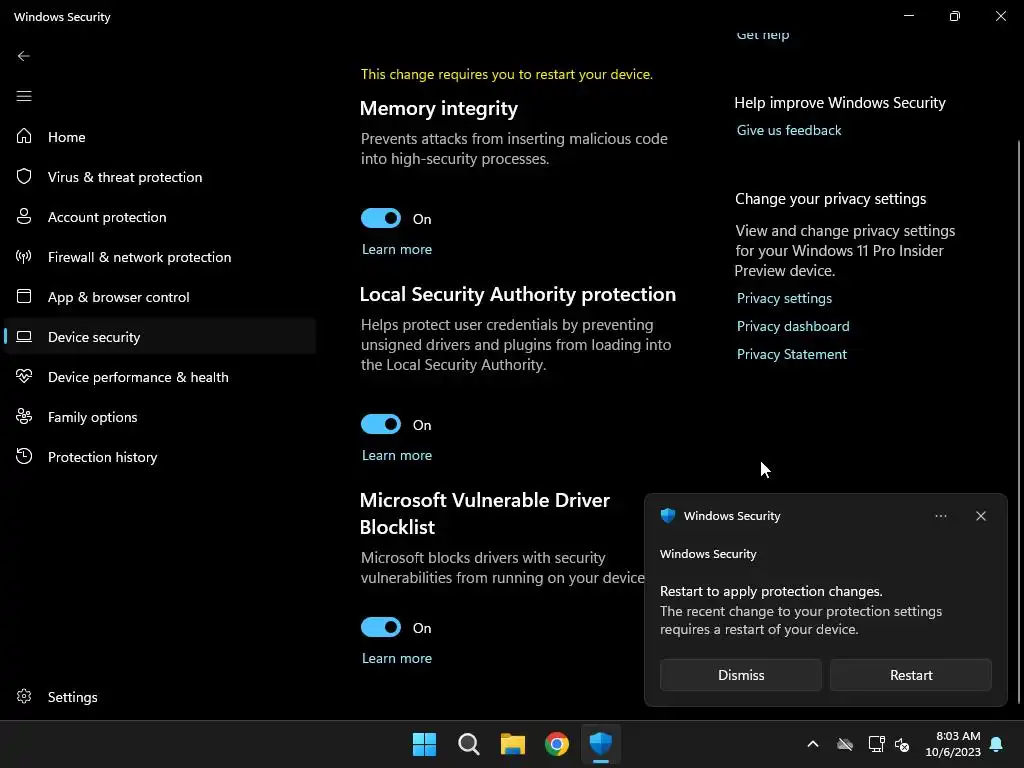Image resolution: width=1024 pixels, height=768 pixels.
Task: Click Learn more under Memory integrity
Action: point(397,249)
